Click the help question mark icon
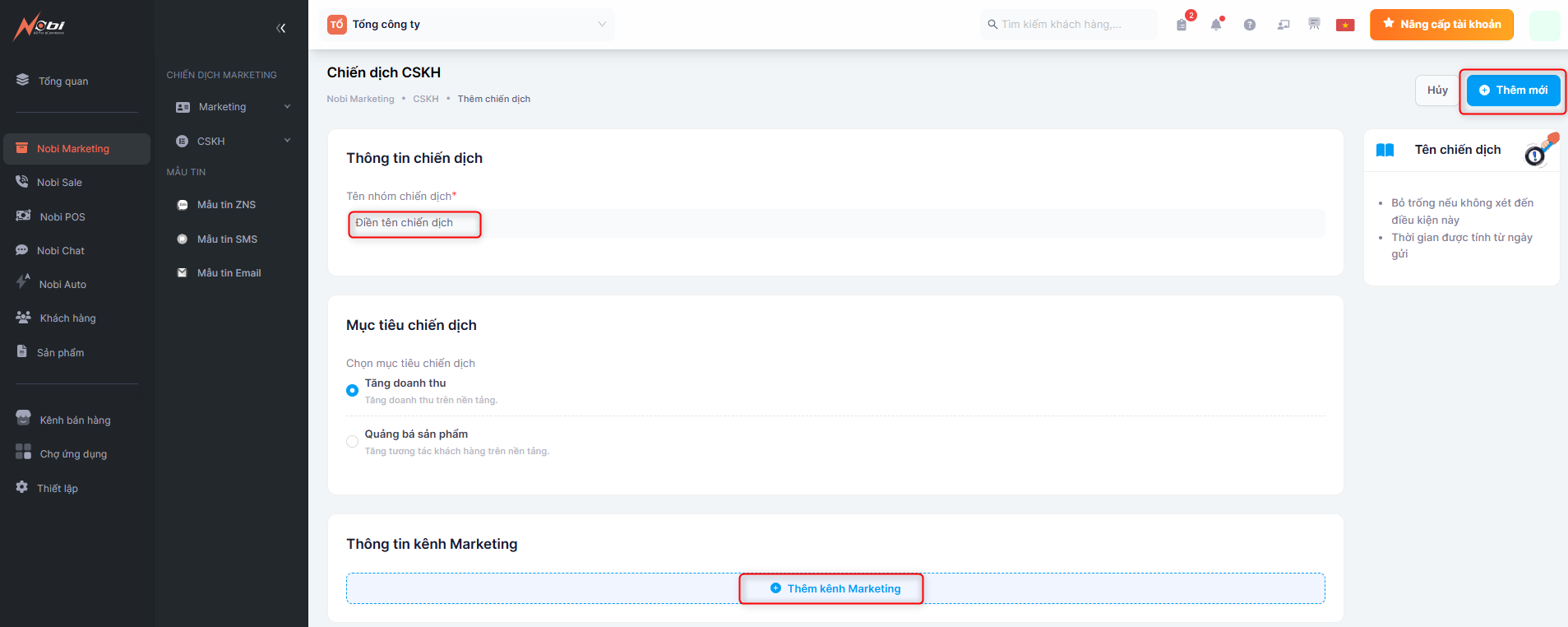Viewport: 1568px width, 627px height. click(1250, 25)
